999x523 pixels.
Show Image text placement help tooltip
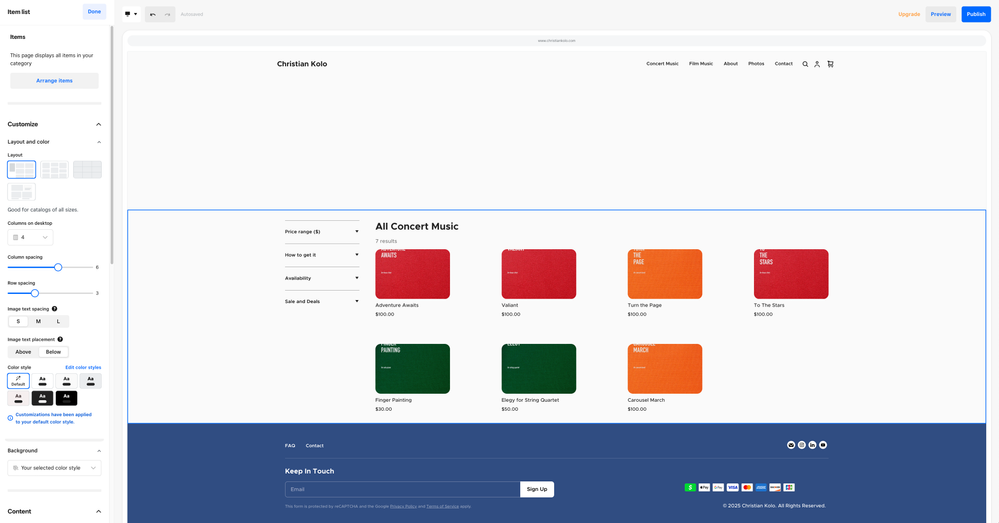(x=60, y=339)
